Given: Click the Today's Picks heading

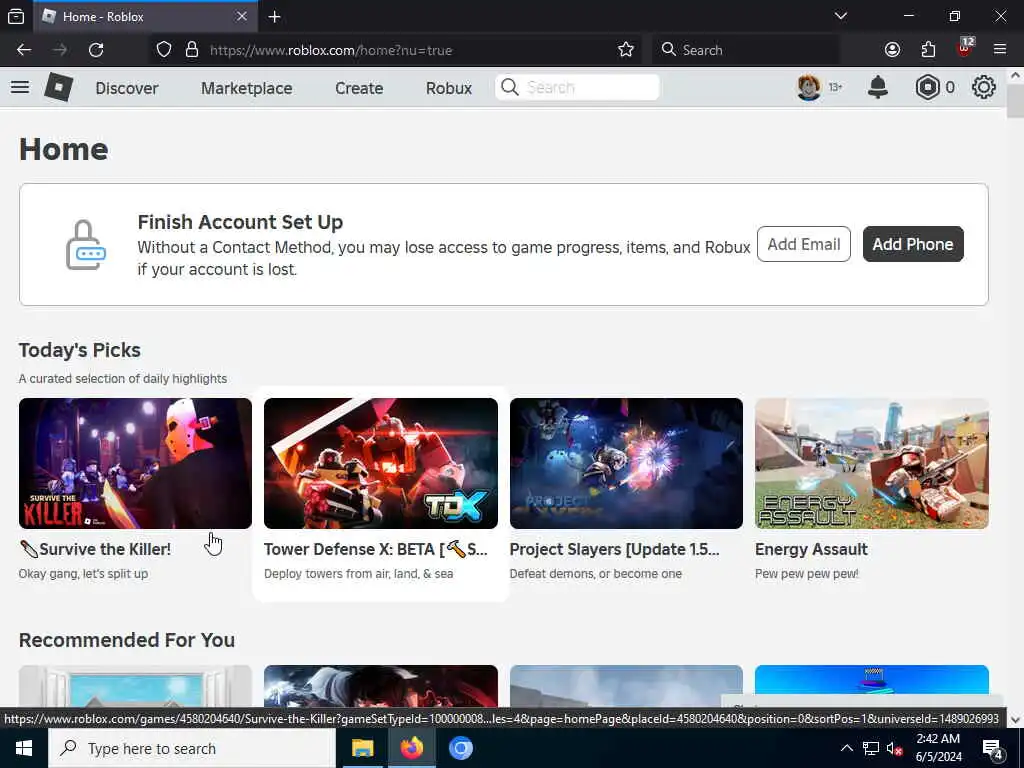Looking at the screenshot, I should 80,350.
